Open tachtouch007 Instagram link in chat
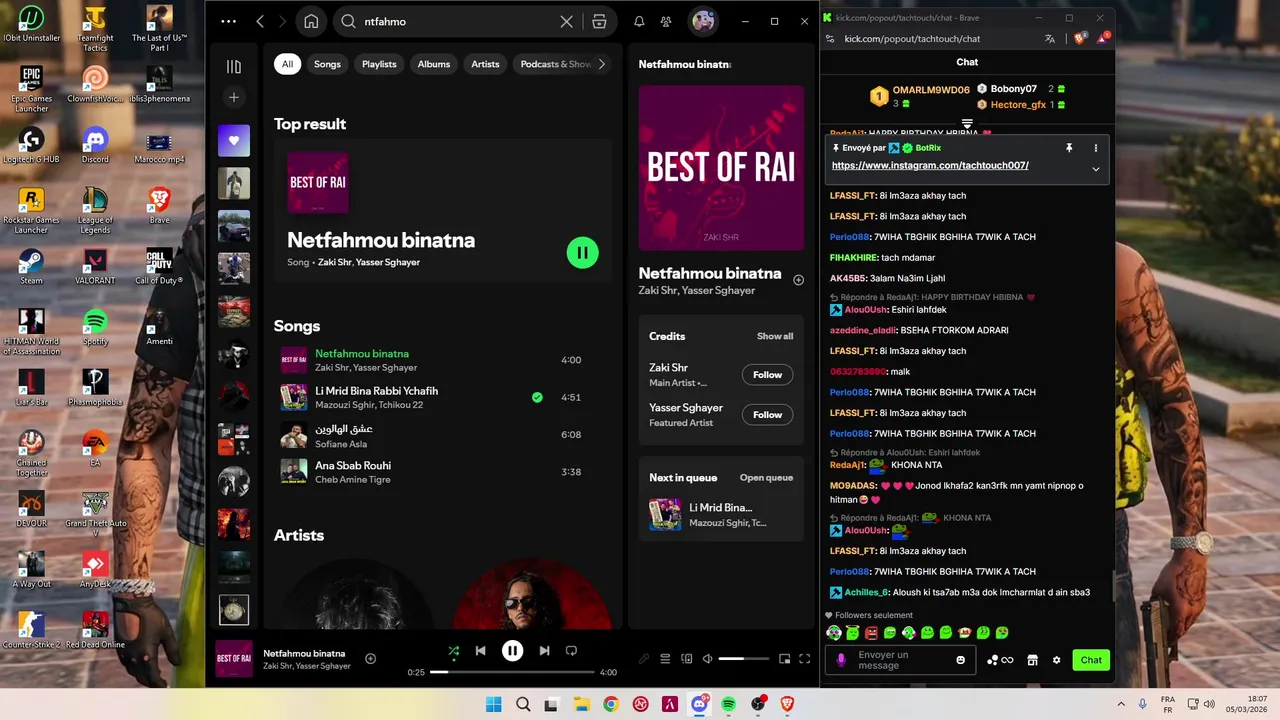1280x720 pixels. point(930,166)
